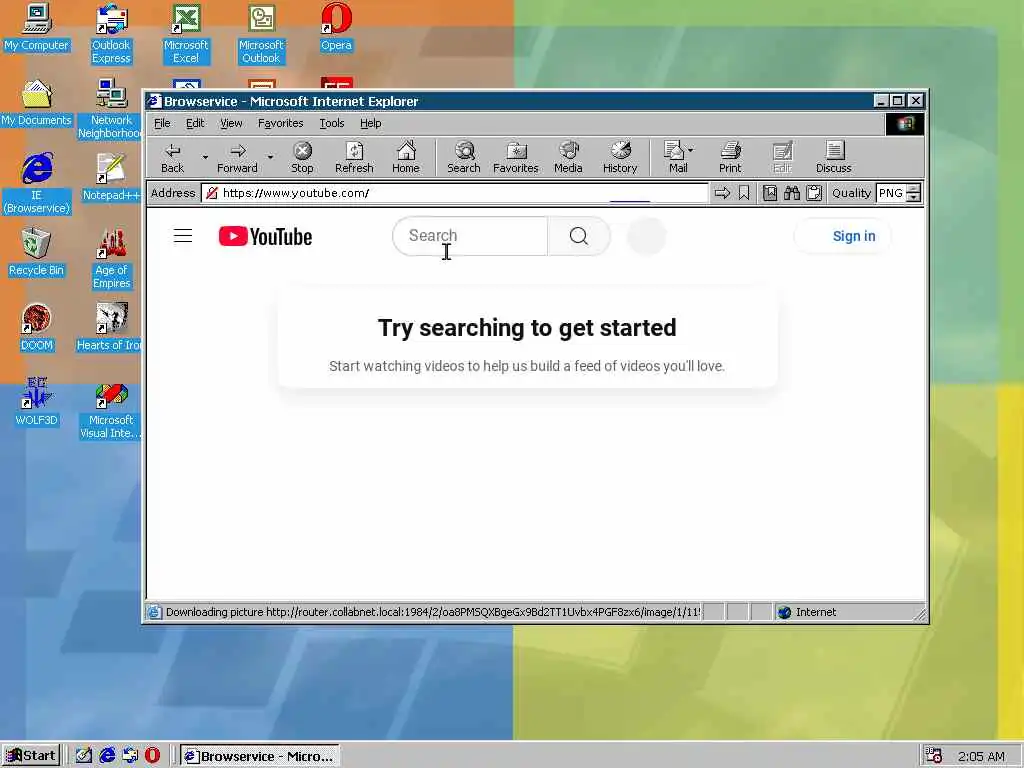1024x768 pixels.
Task: Open the View menu
Action: pos(231,123)
